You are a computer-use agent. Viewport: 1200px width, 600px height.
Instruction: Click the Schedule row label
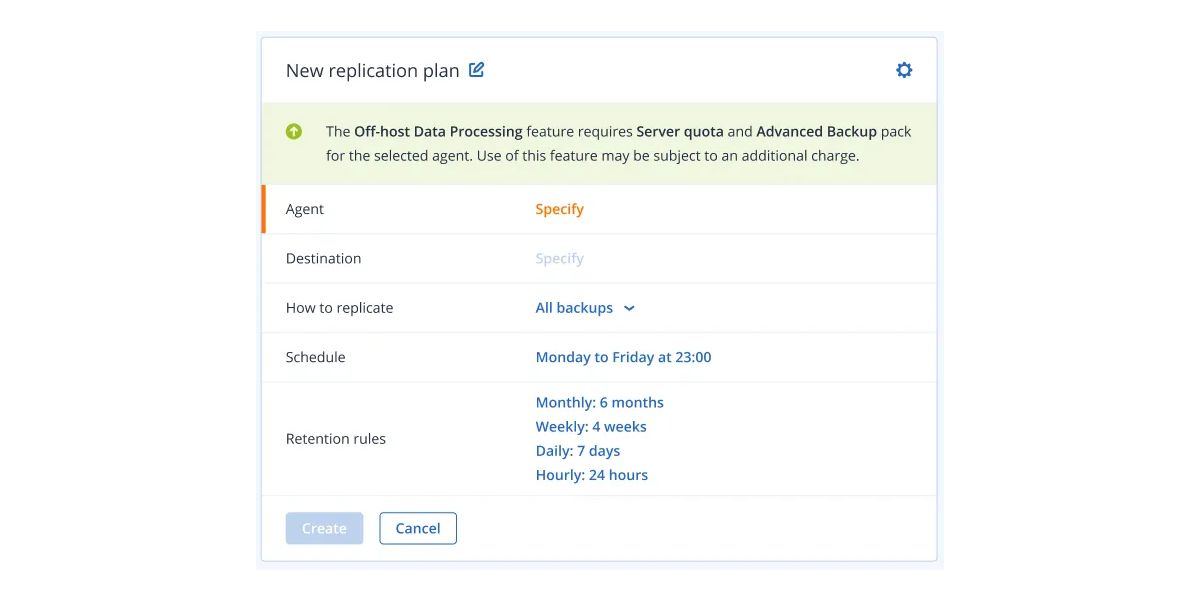pos(315,357)
